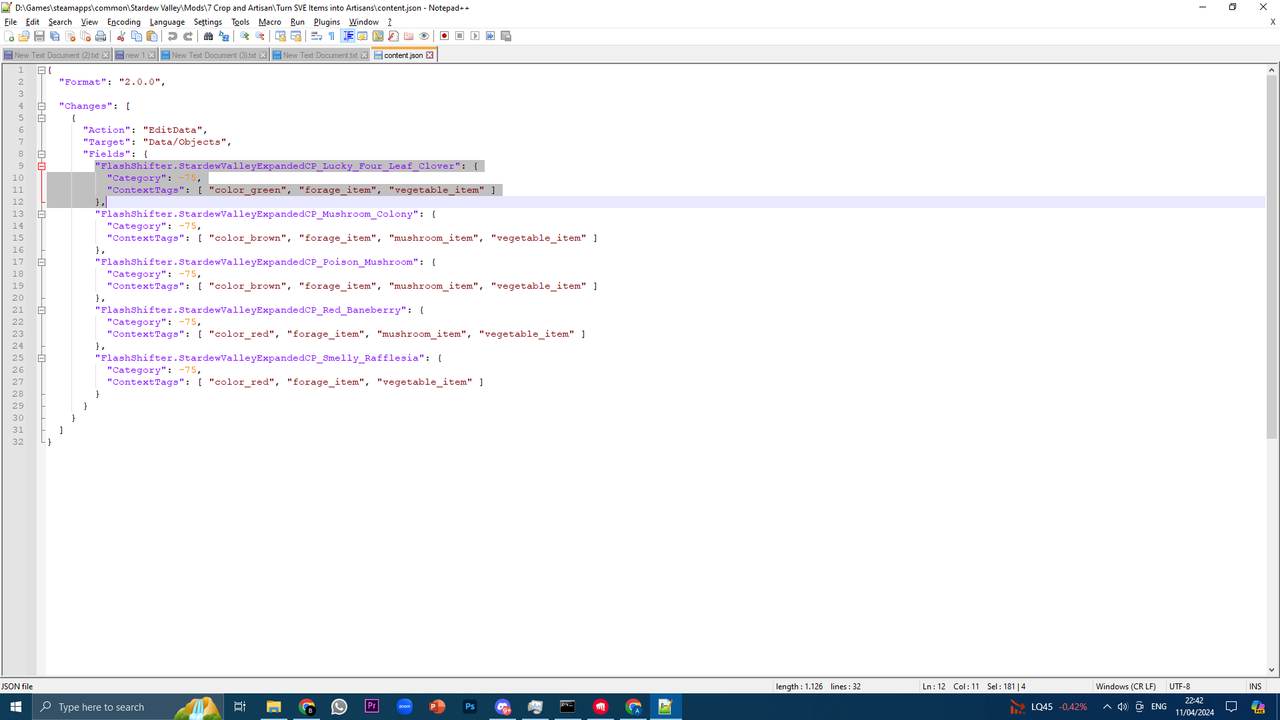This screenshot has width=1280, height=720.
Task: Close the new 1 tab
Action: (x=151, y=55)
